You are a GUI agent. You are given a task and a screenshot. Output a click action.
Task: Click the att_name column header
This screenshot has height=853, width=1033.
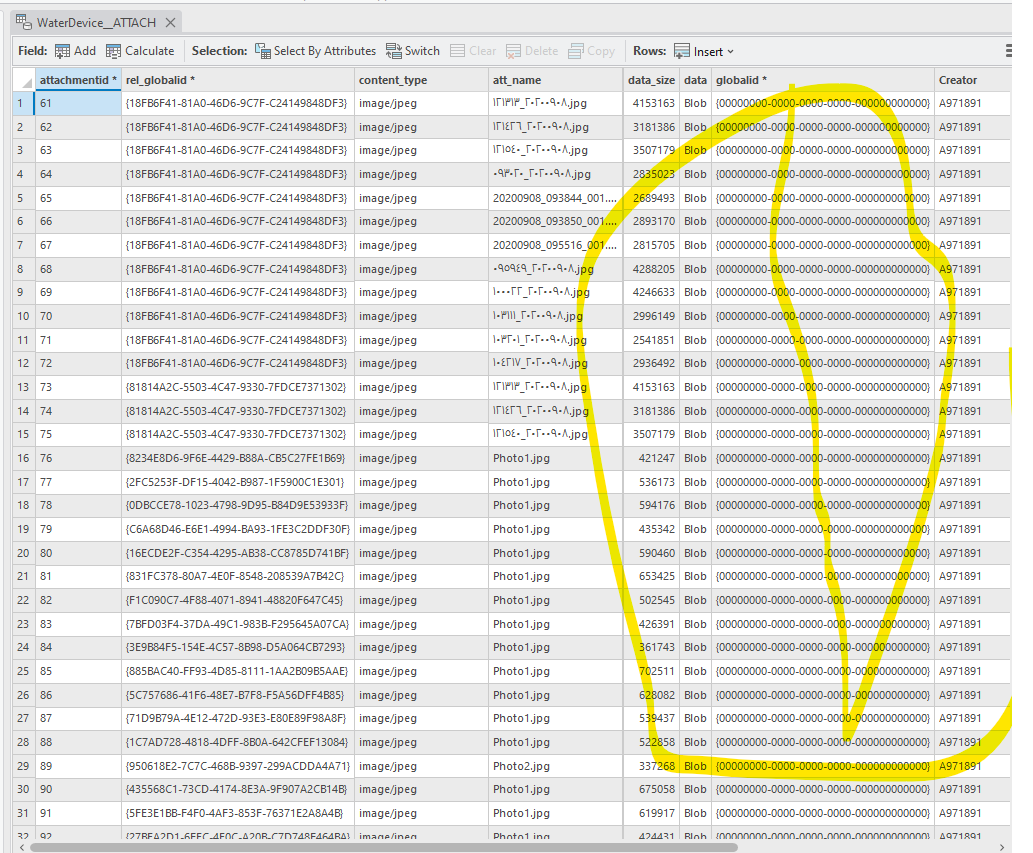coord(530,79)
